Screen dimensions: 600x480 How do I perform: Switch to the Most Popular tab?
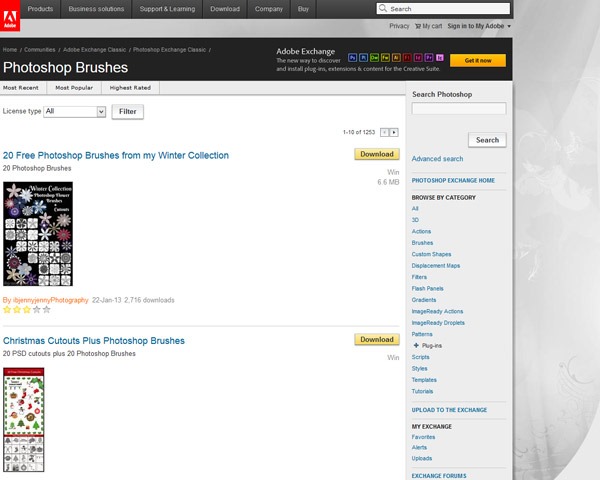click(74, 88)
